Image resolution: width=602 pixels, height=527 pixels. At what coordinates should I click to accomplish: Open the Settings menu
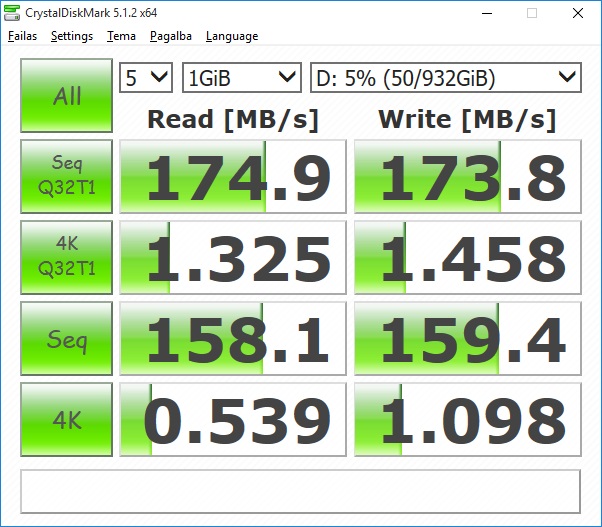tap(72, 36)
